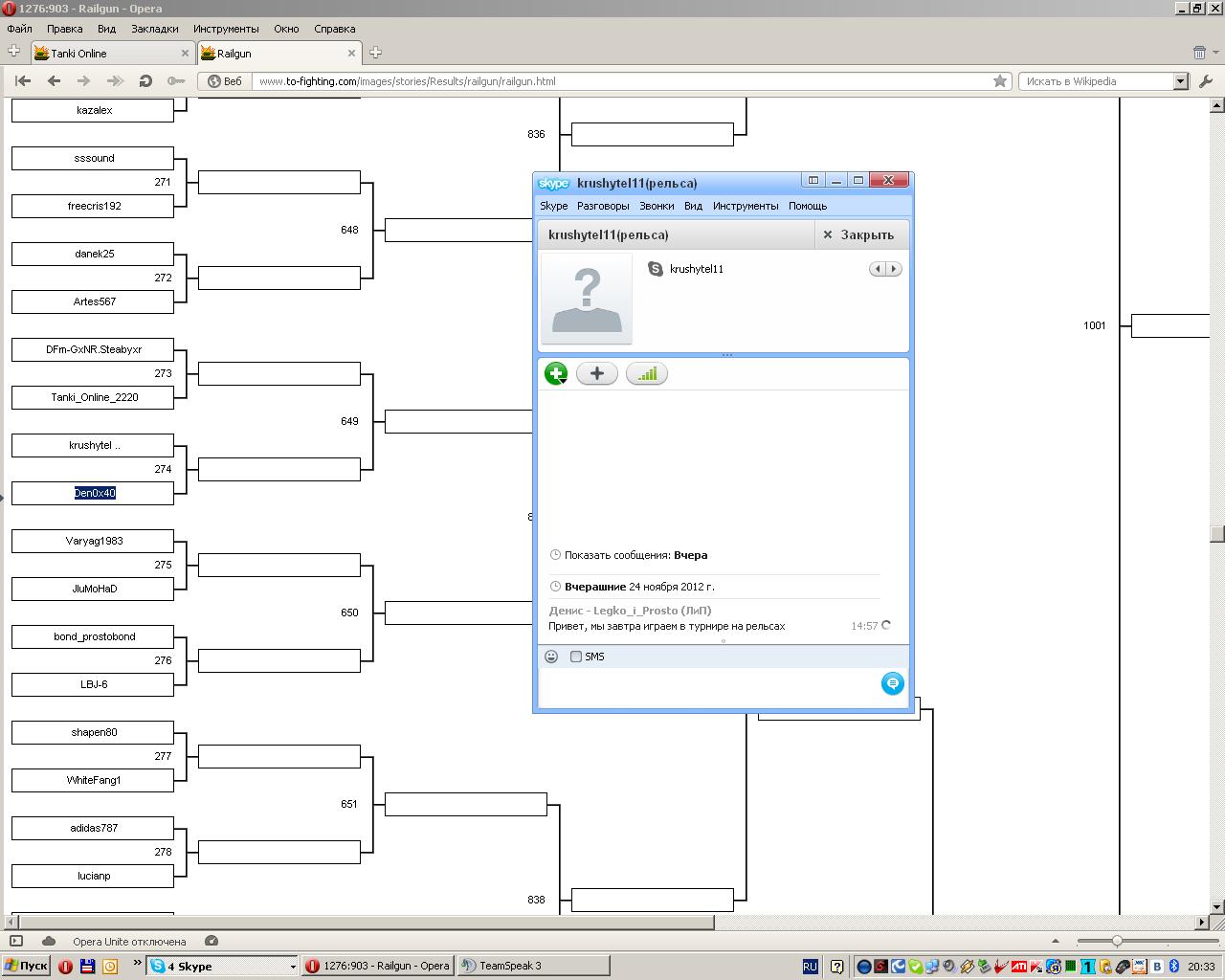Reload the Railgun page

[145, 81]
